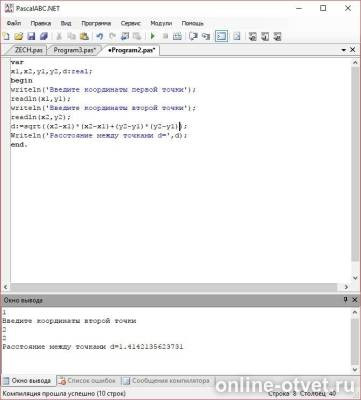The width and height of the screenshot is (361, 400).
Task: Select the Program2.pas tab
Action: 132,50
